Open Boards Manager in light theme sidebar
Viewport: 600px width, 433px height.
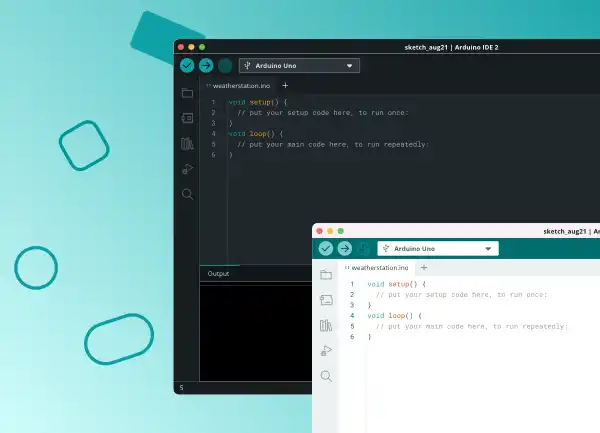[x=326, y=300]
